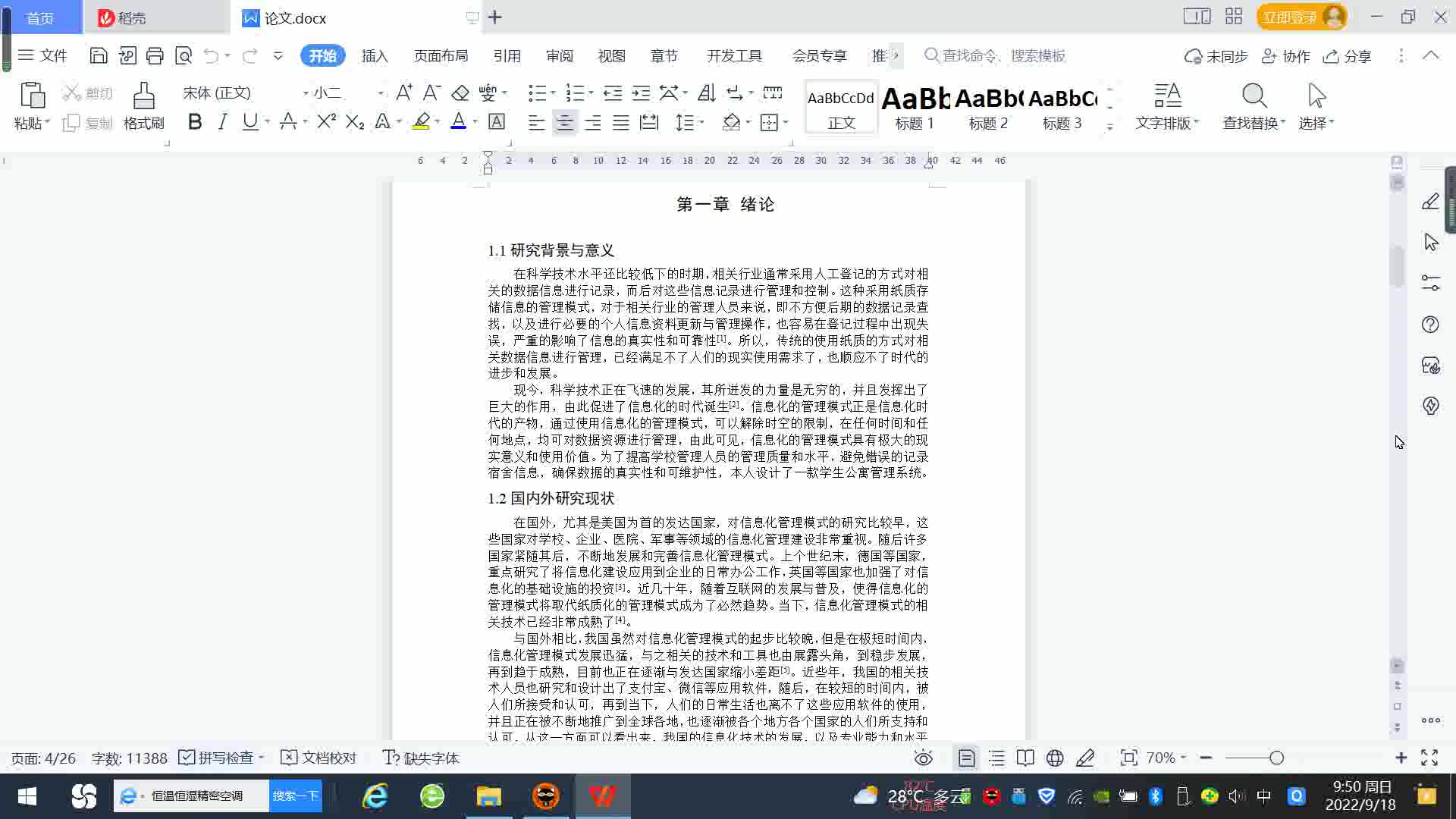1456x819 pixels.
Task: Select the Format Painter tool
Action: (x=144, y=105)
